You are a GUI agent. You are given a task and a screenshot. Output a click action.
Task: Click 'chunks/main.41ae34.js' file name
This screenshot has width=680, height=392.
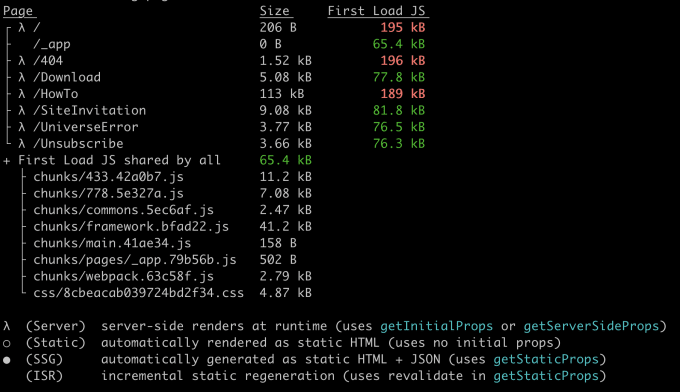[x=112, y=243]
